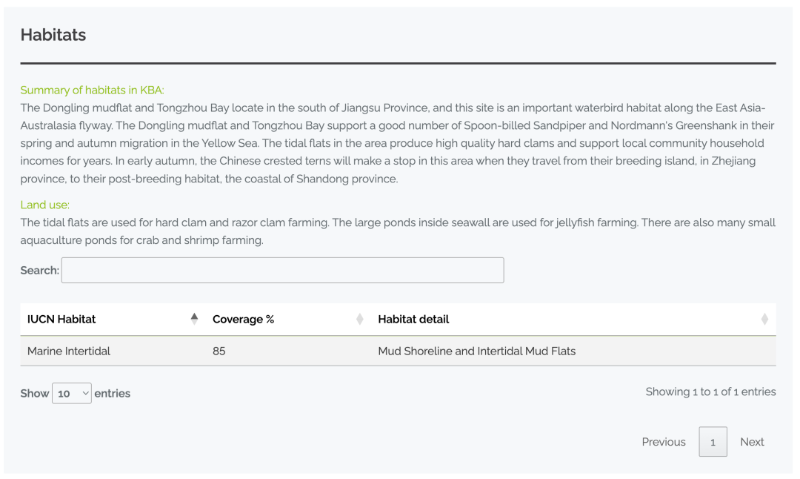Sort table by IUCN Habitat header text
Screen dimensions: 800x479
61,319
